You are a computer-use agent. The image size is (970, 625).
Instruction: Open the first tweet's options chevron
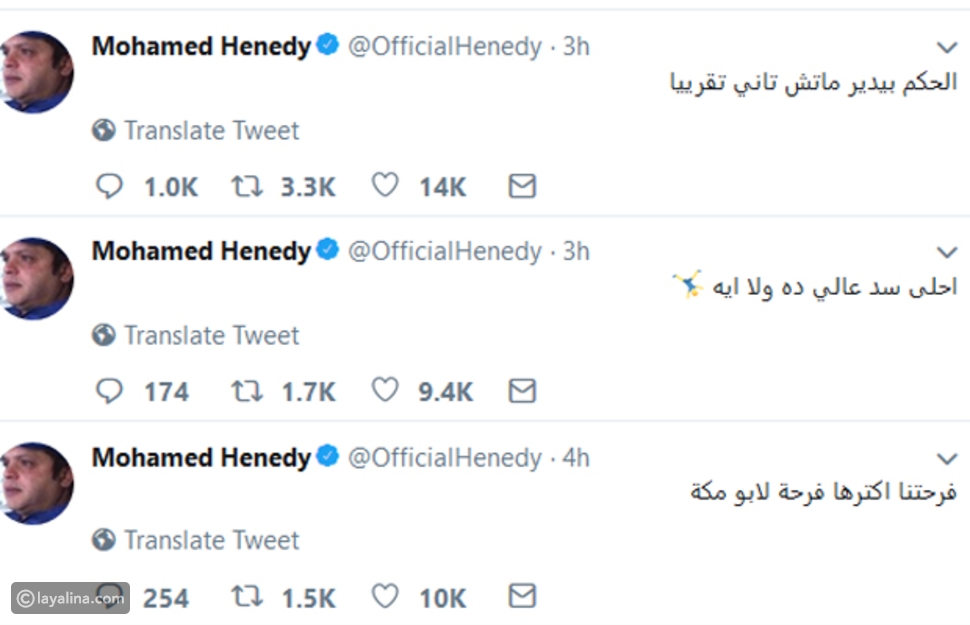tap(946, 47)
